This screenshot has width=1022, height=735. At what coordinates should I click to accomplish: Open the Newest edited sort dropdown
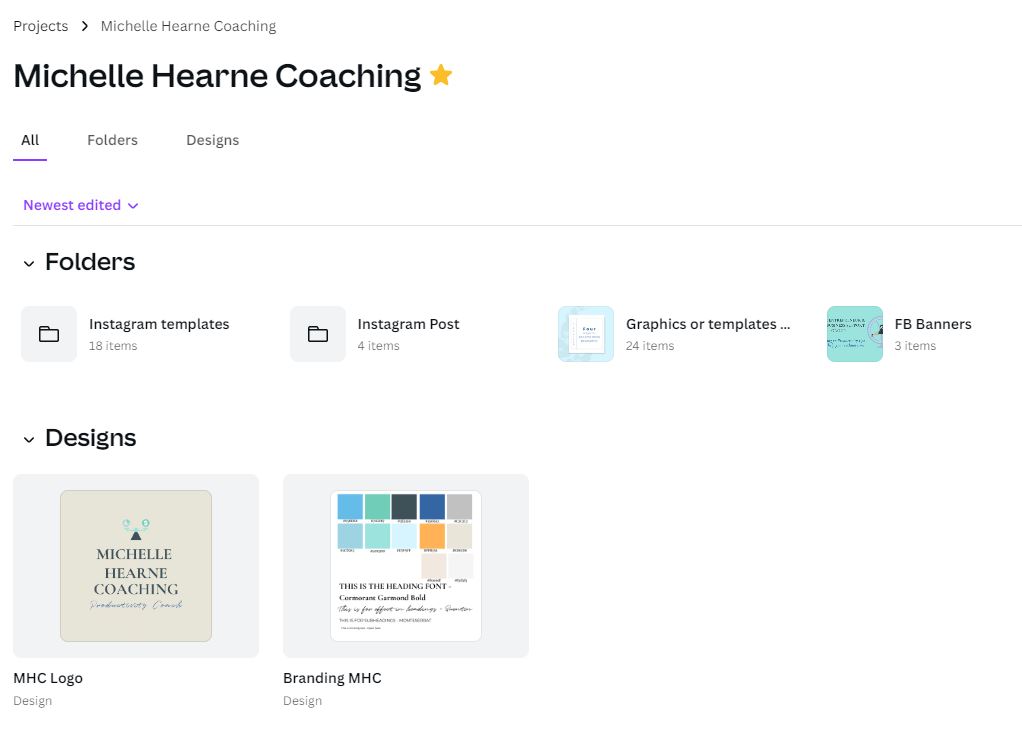(x=81, y=205)
